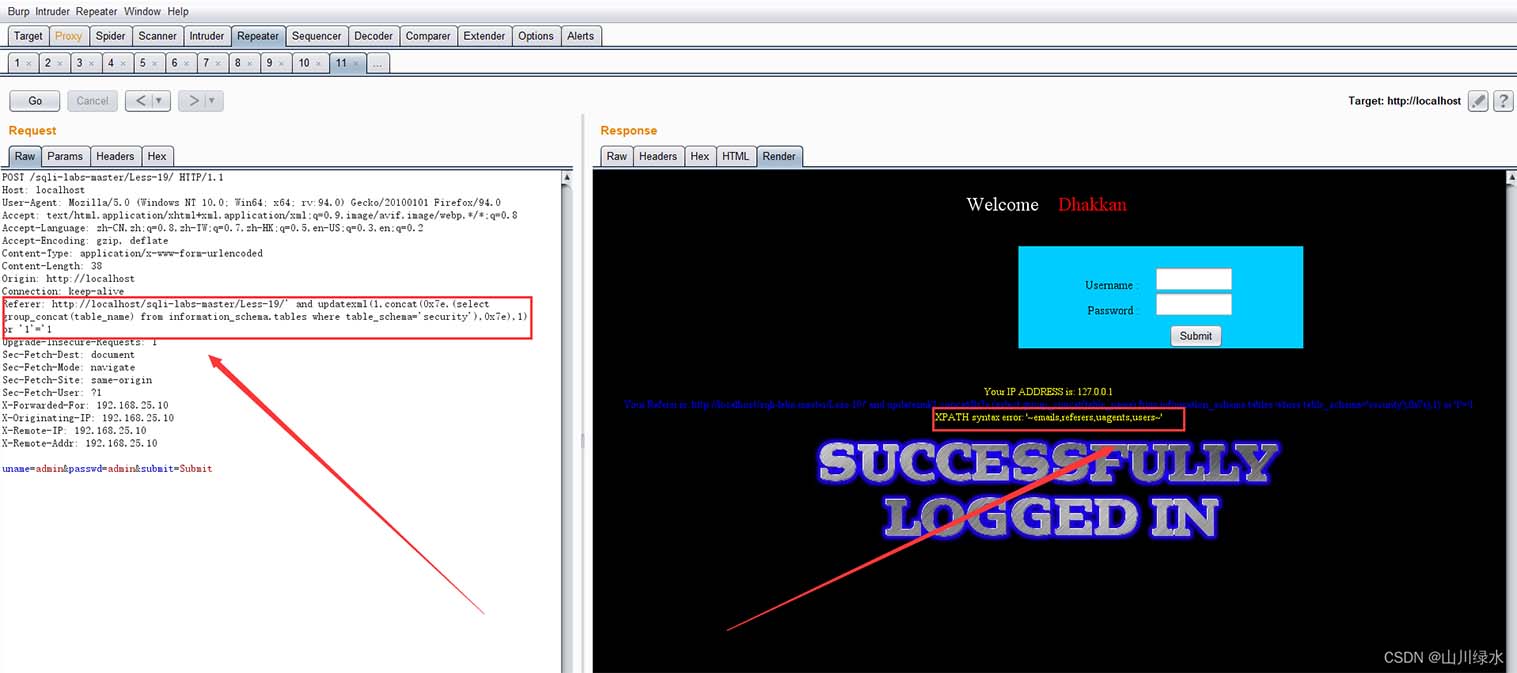Select the response Render view tab
Screen dimensions: 1517x673
click(x=779, y=156)
